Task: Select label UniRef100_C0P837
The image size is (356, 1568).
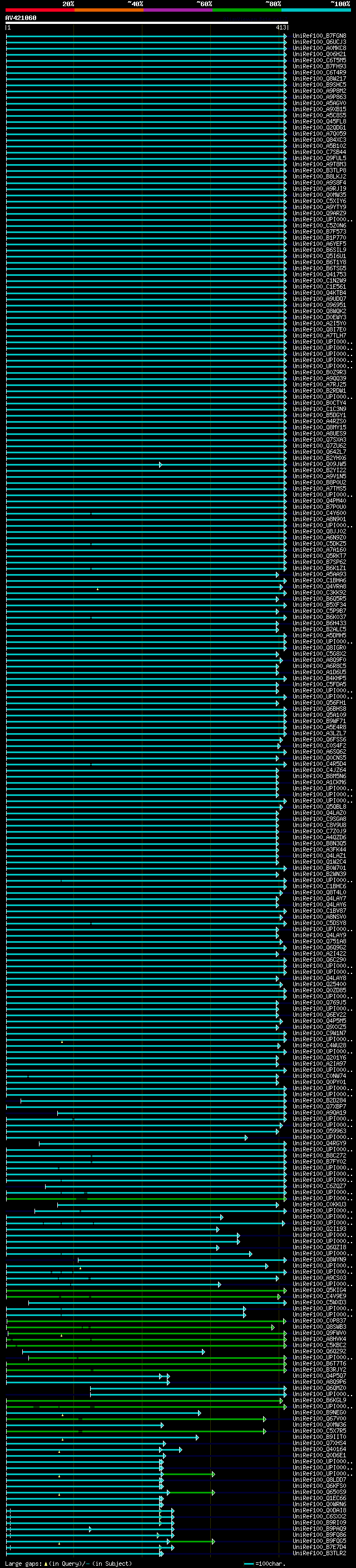Action: (319, 1321)
